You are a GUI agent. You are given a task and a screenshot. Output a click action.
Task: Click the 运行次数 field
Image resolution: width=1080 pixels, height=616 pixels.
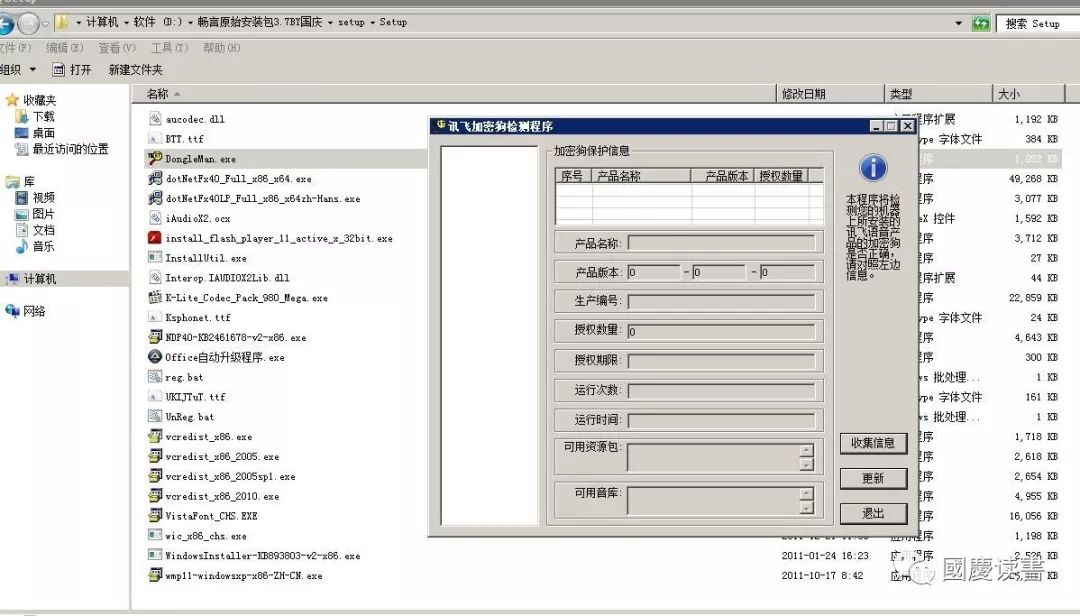(721, 391)
